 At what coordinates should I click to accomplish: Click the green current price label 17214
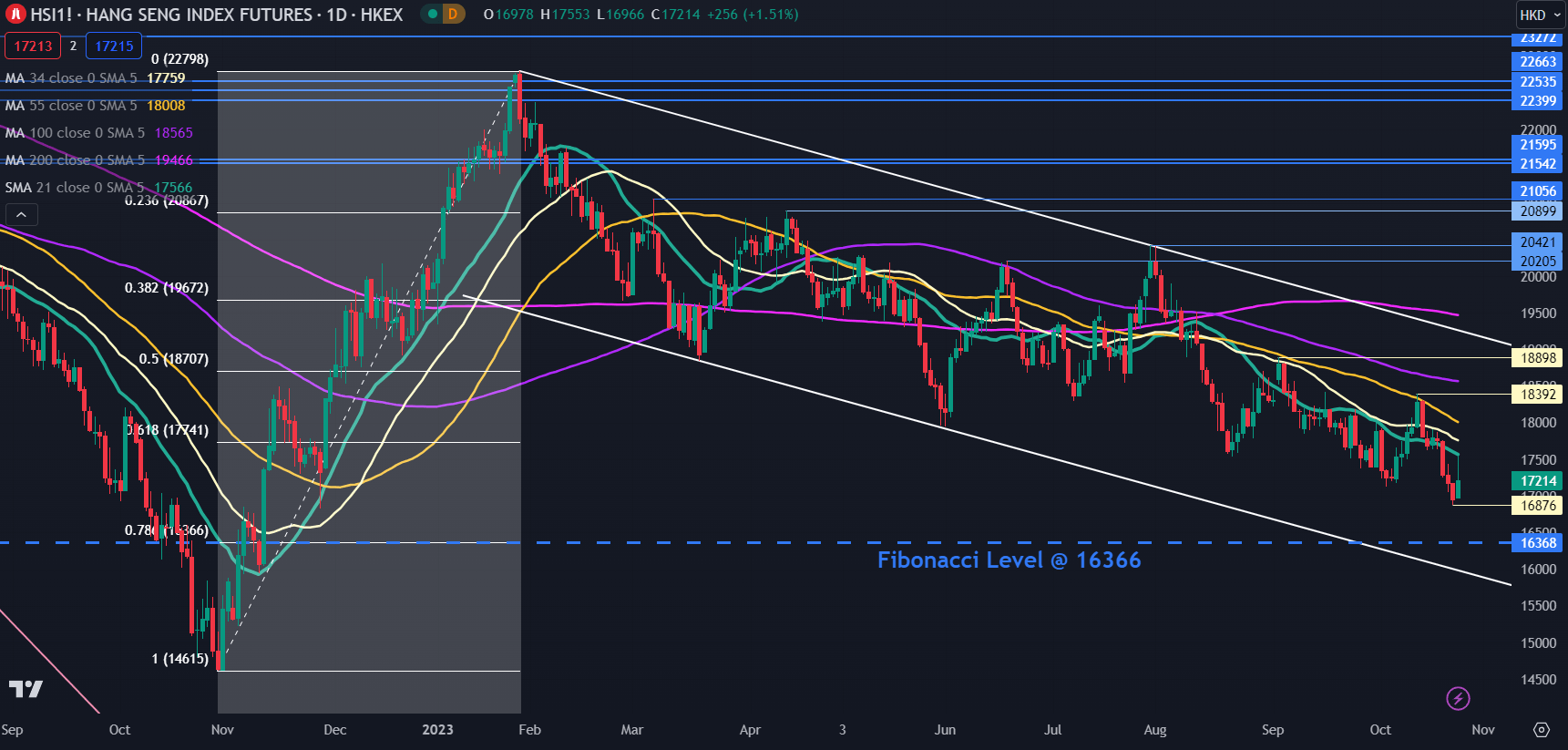1538,481
